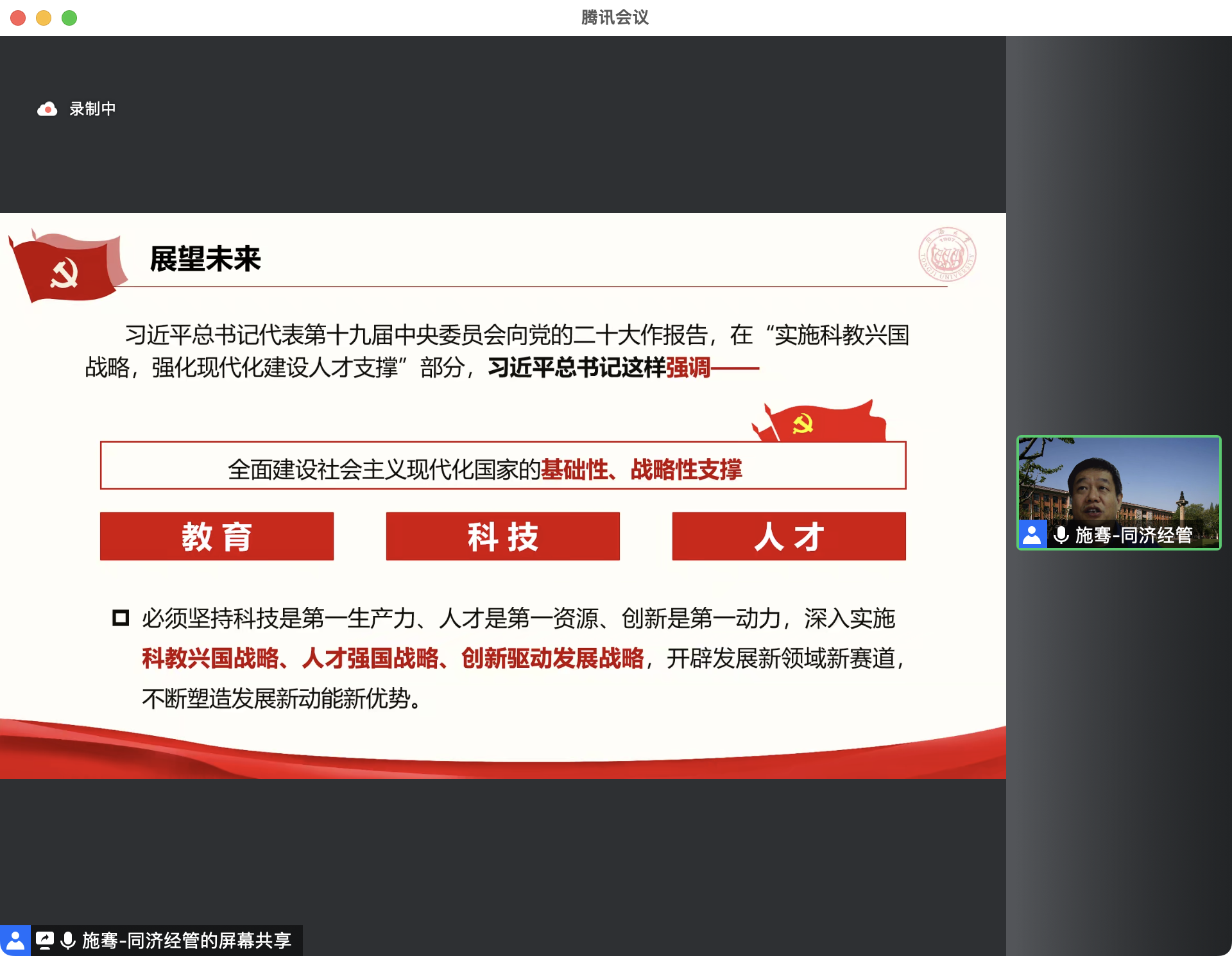Click the square bullet checkbox before 必须坚持
Viewport: 1232px width, 956px height.
121,618
